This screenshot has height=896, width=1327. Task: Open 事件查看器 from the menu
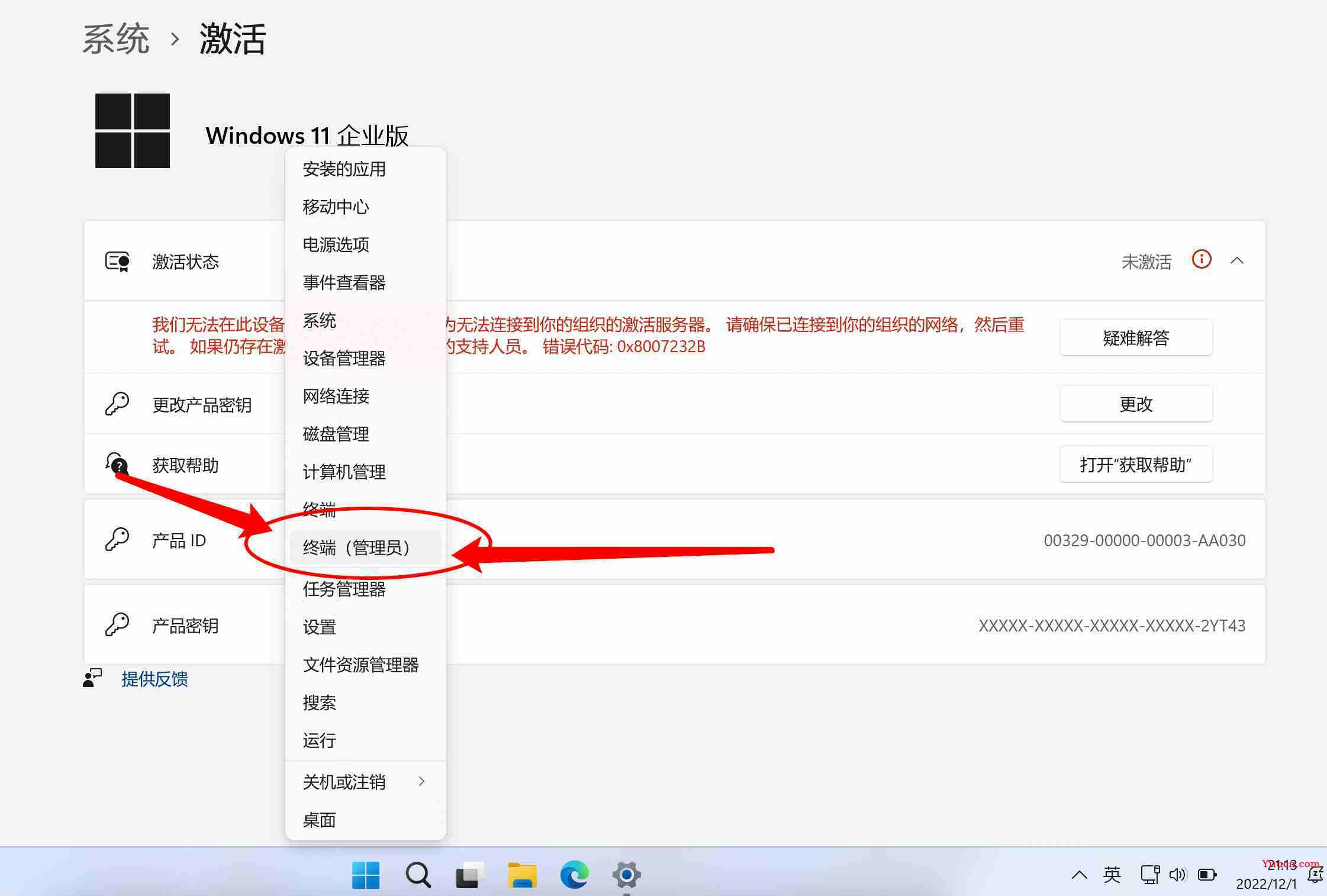click(x=365, y=283)
